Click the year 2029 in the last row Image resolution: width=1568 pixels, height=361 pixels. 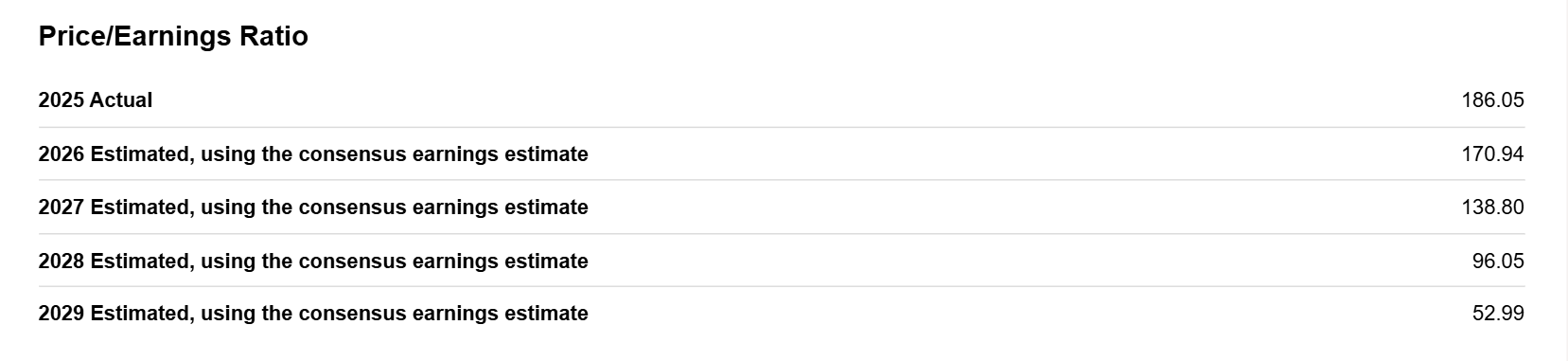[x=62, y=314]
